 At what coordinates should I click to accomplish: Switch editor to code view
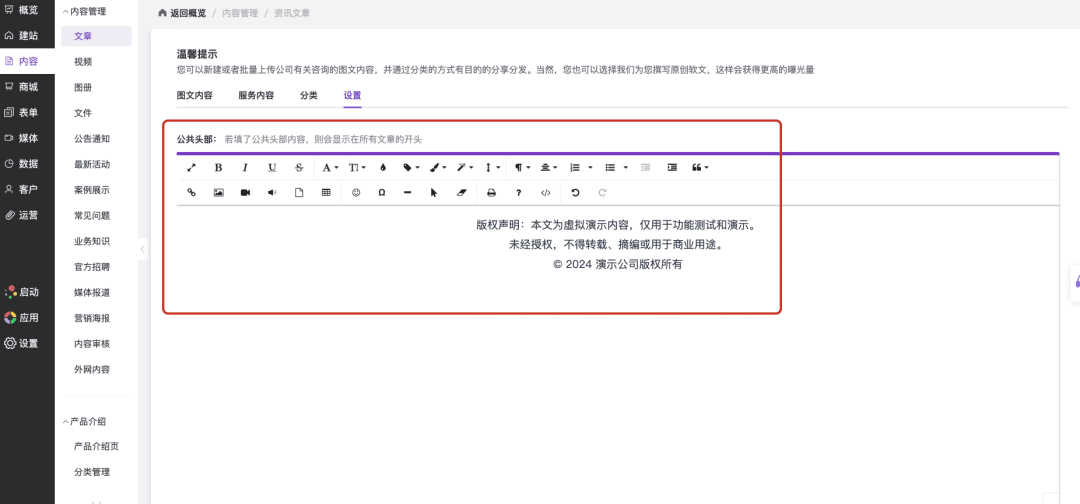click(x=545, y=193)
